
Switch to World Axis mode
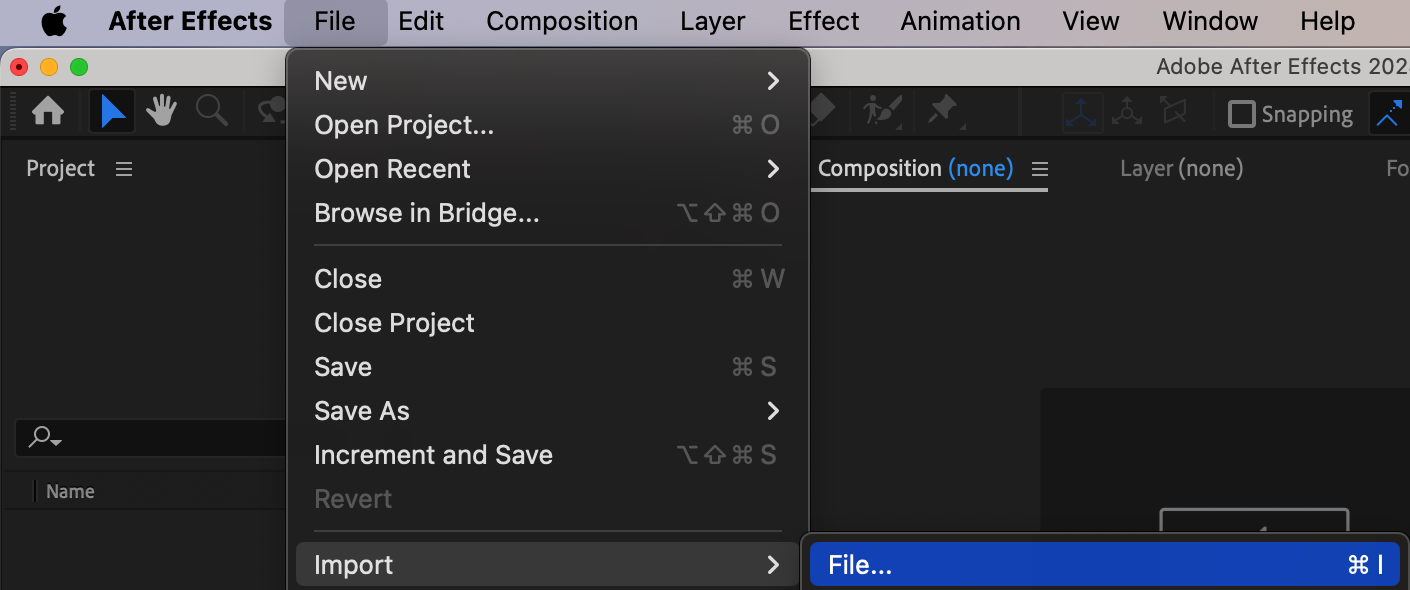coord(1128,113)
